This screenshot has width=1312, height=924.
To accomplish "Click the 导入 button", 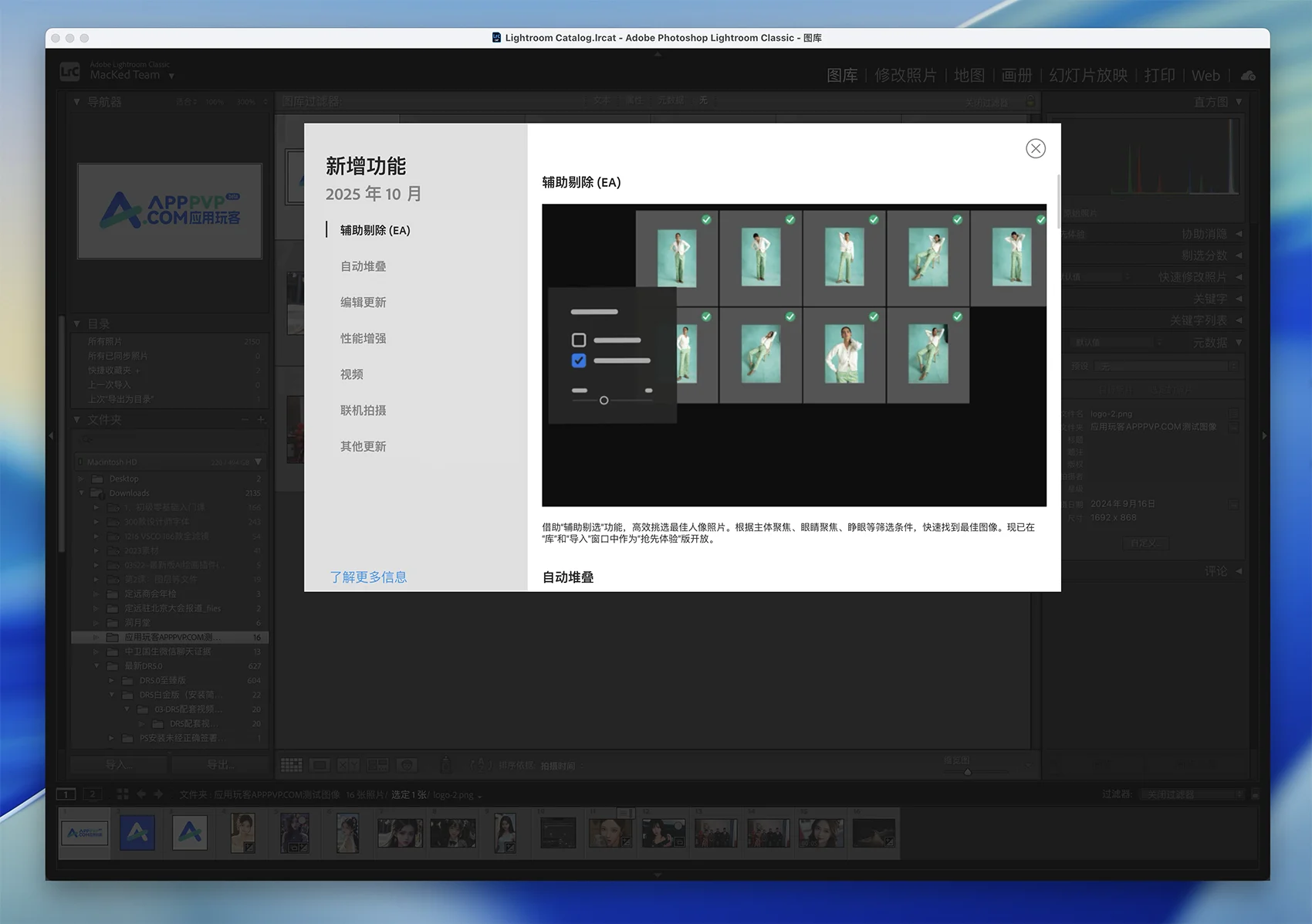I will (118, 764).
